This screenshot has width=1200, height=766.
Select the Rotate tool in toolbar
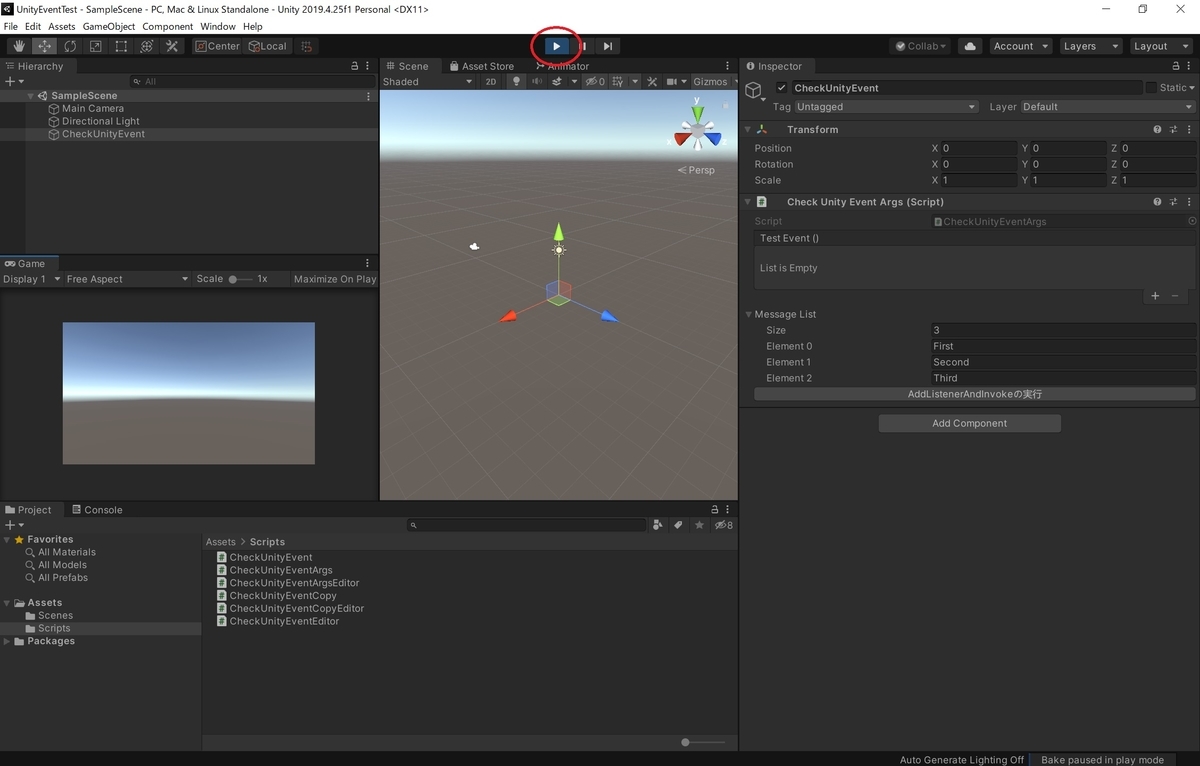[70, 46]
